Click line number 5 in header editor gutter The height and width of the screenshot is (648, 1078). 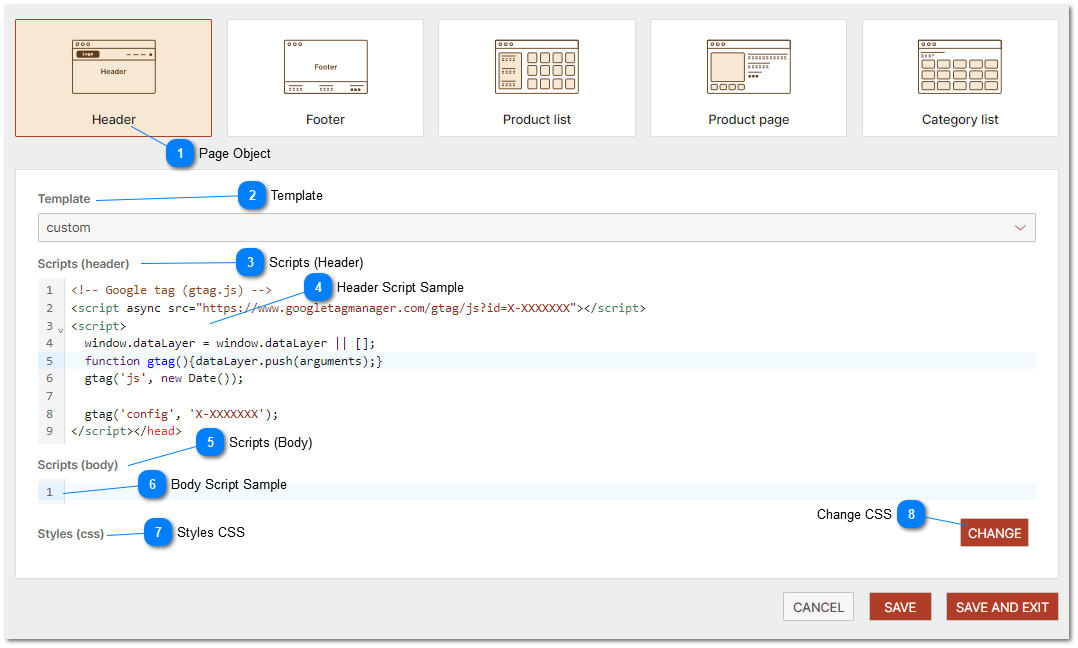point(49,361)
